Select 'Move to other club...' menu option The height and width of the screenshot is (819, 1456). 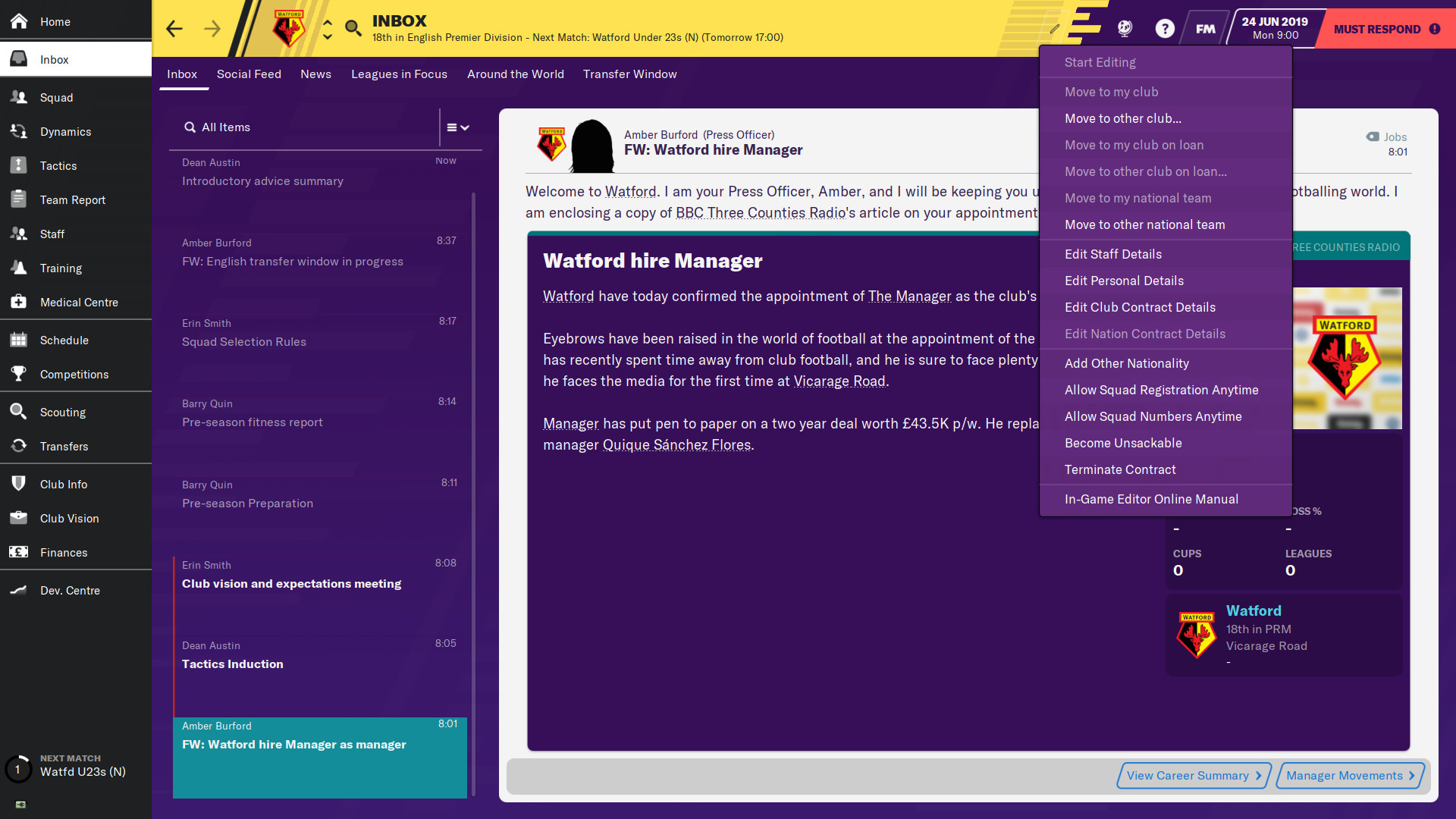click(1122, 118)
